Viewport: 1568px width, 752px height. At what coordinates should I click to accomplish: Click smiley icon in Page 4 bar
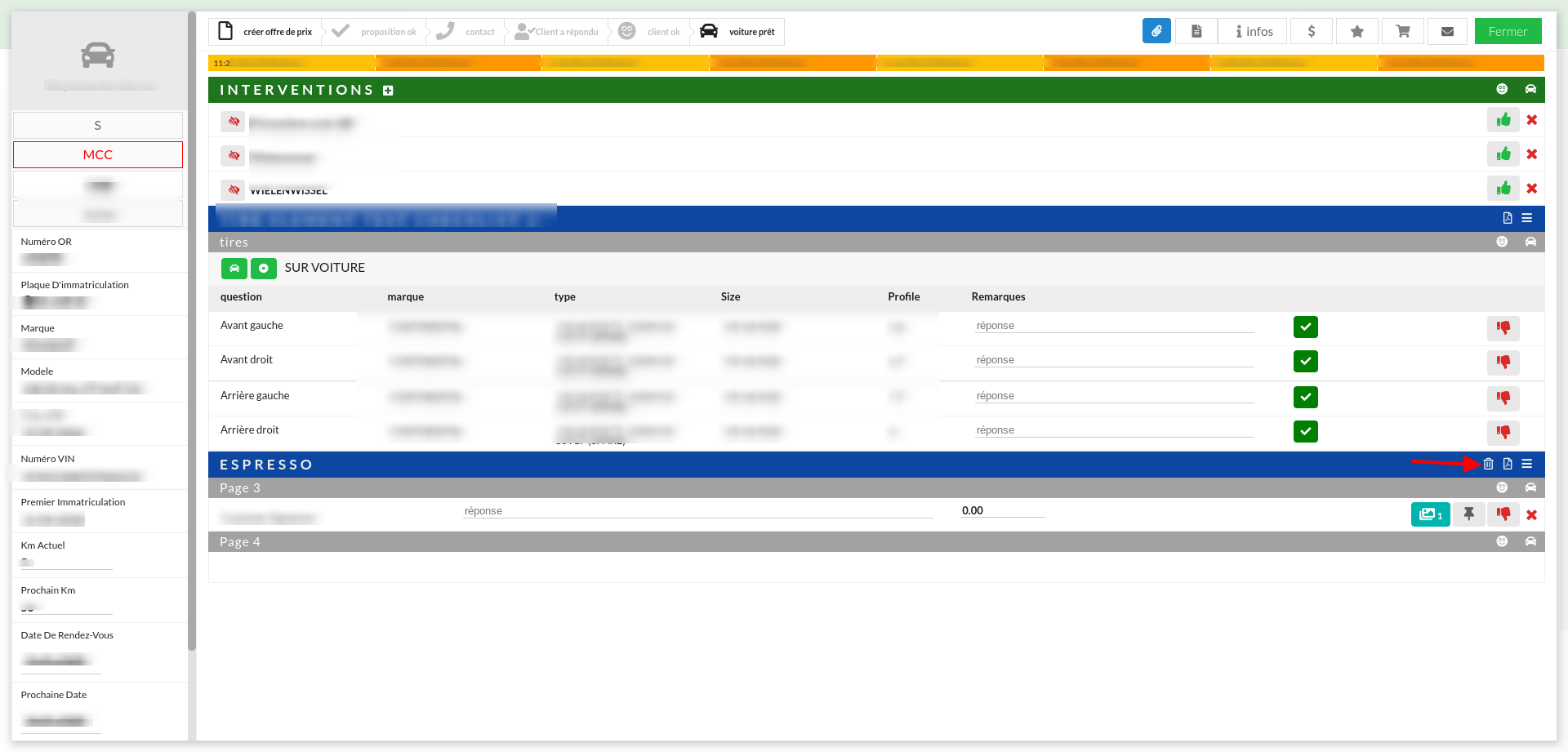click(1502, 541)
